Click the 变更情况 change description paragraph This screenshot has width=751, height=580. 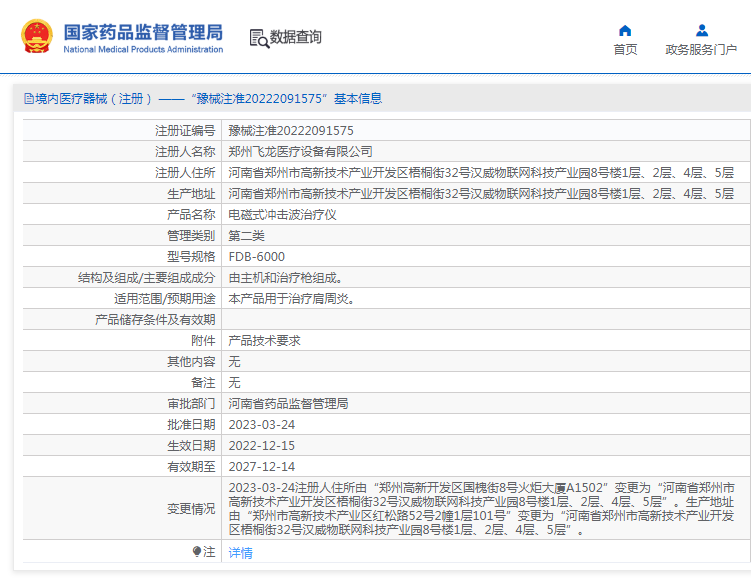pos(481,509)
